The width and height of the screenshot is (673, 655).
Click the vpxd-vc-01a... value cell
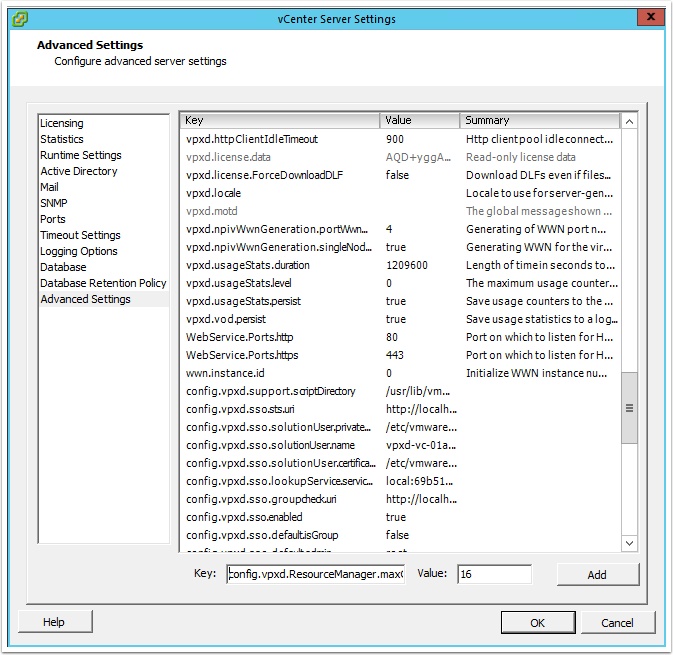[421, 446]
